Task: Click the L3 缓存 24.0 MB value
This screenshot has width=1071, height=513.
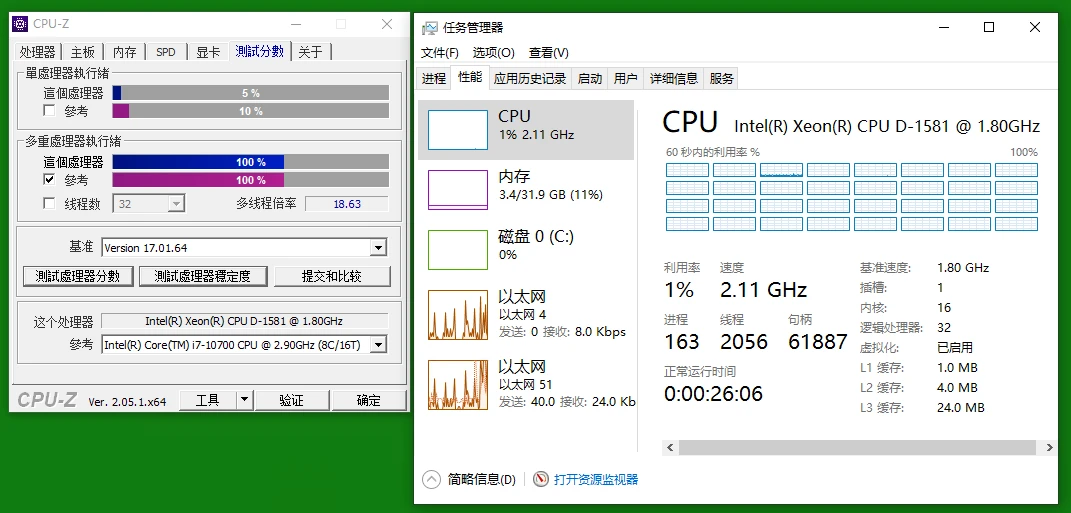Action: (x=961, y=408)
